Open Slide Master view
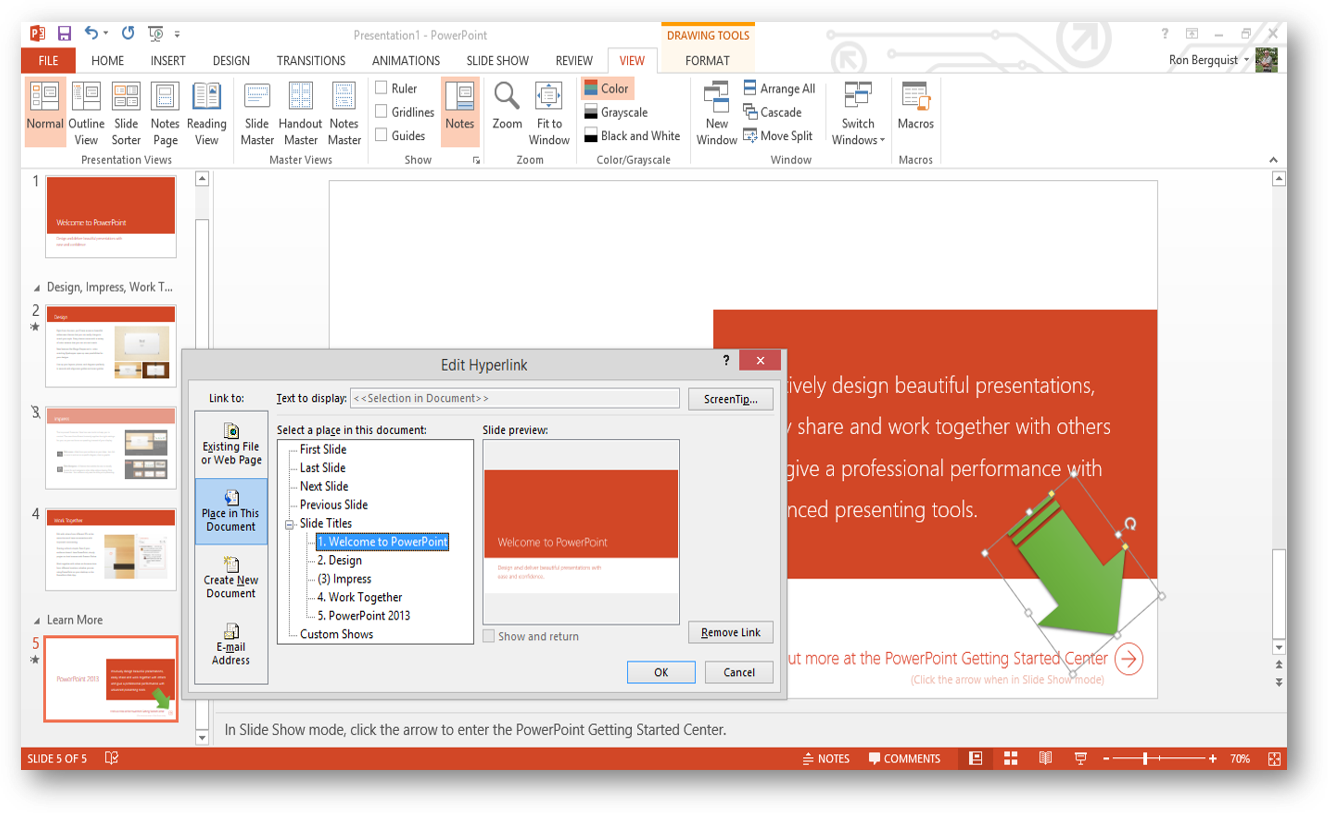Screen dimensions: 1328x813 click(x=257, y=98)
